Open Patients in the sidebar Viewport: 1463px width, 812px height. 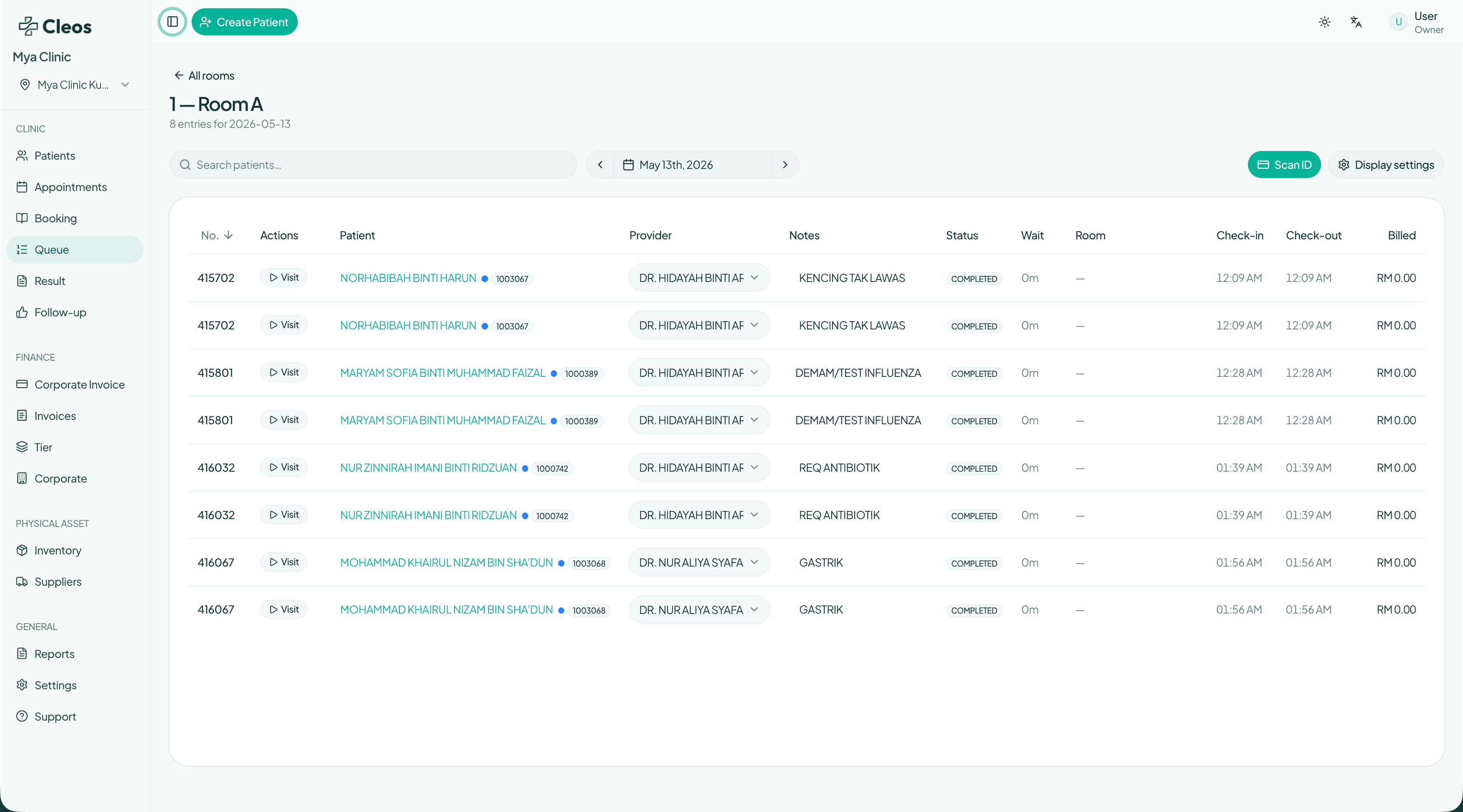click(x=74, y=155)
